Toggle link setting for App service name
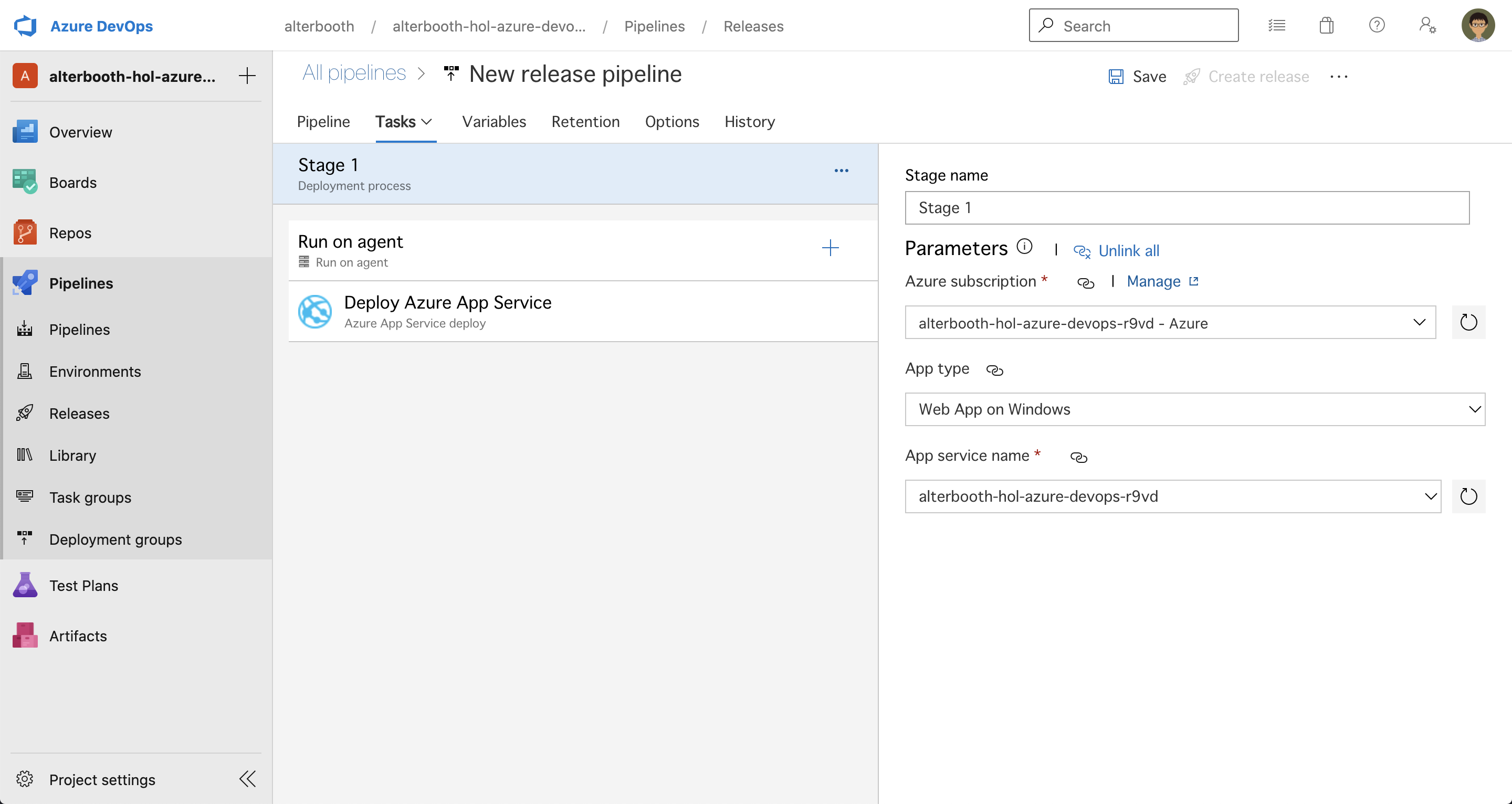 pos(1078,457)
